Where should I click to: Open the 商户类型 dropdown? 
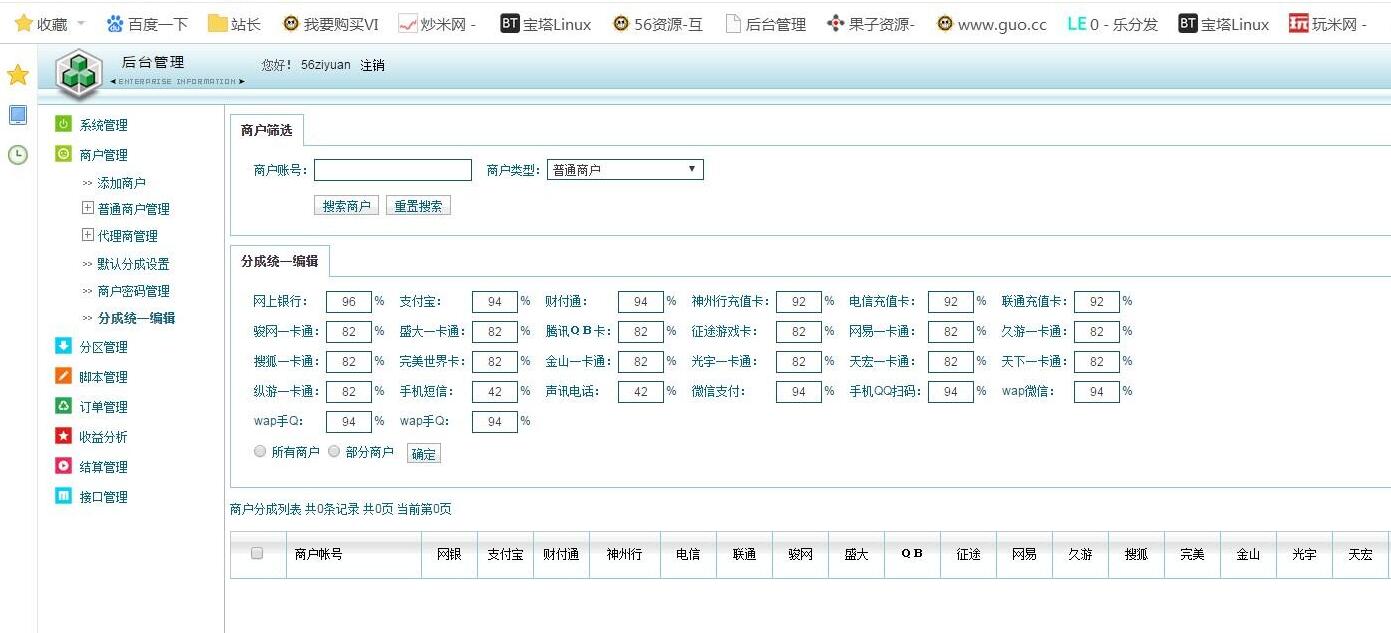click(625, 170)
